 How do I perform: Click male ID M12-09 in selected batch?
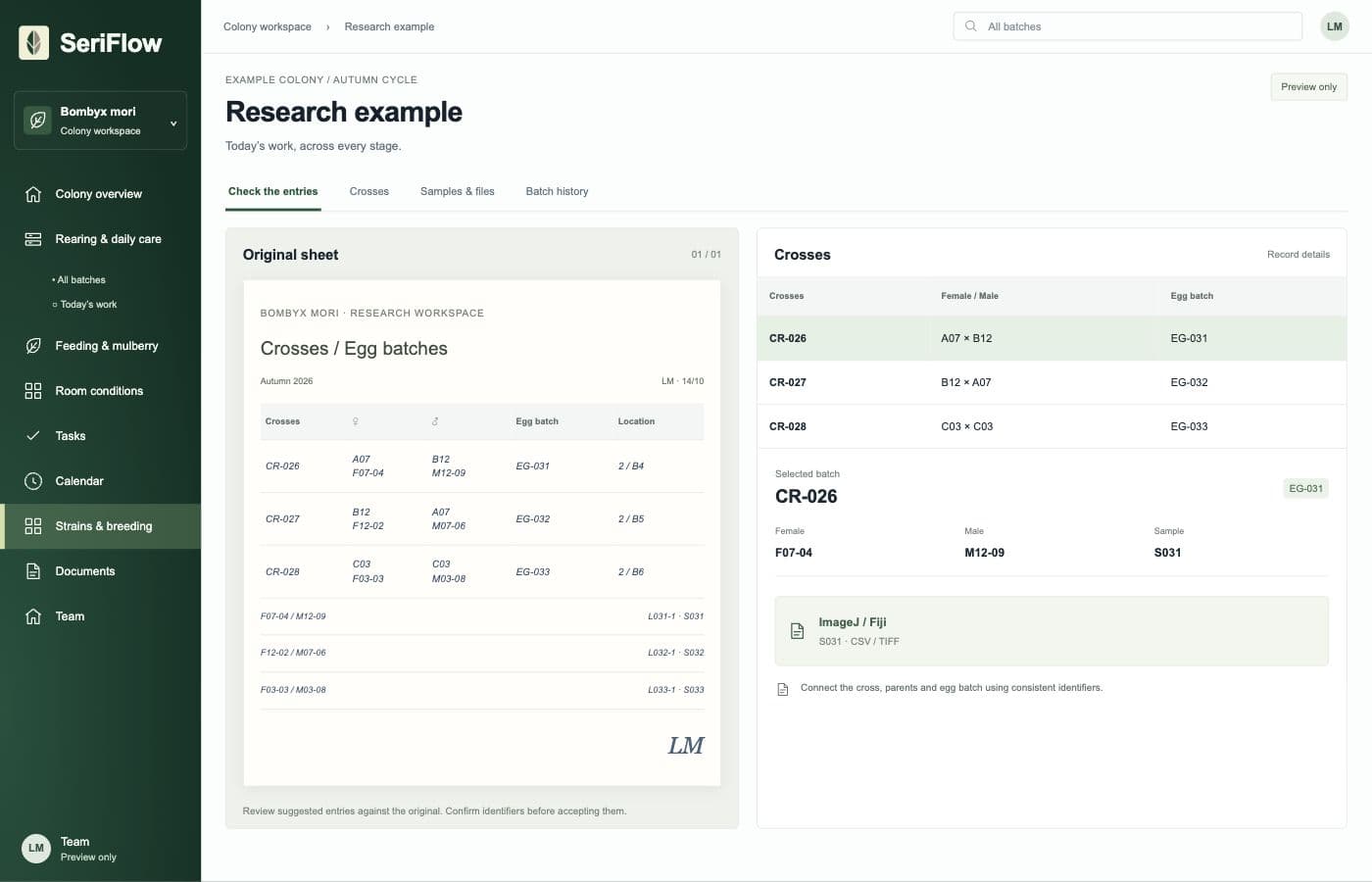[x=984, y=553]
